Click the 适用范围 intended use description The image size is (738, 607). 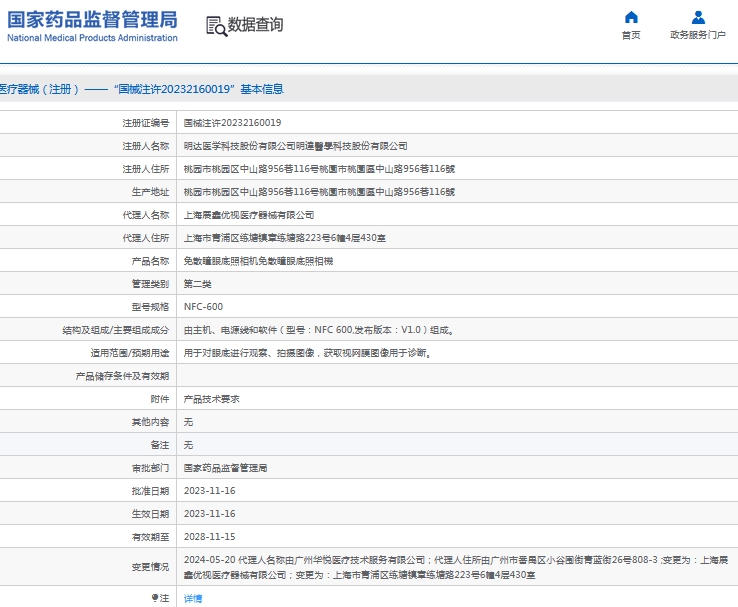308,353
